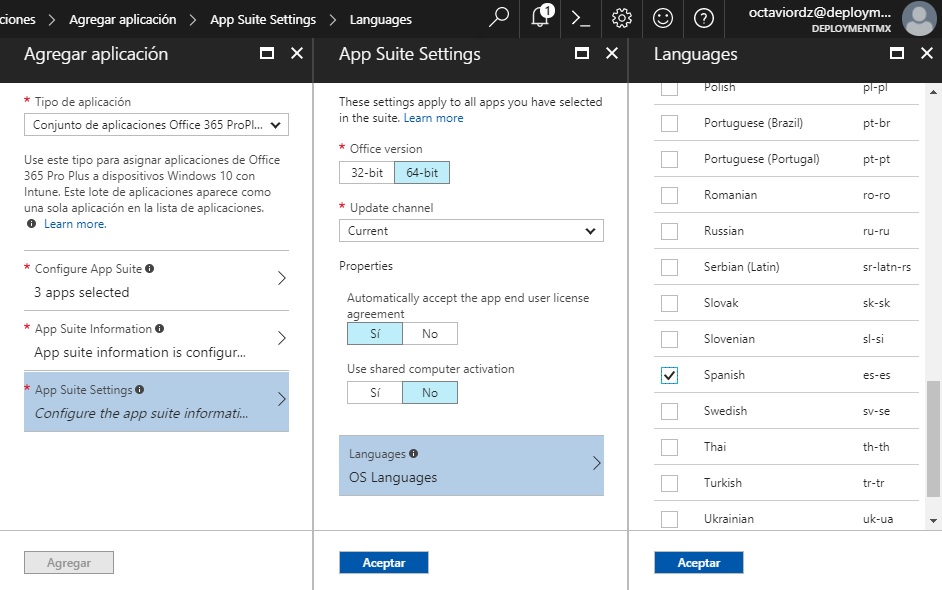Go to App Suite Settings breadcrumb

(x=262, y=19)
